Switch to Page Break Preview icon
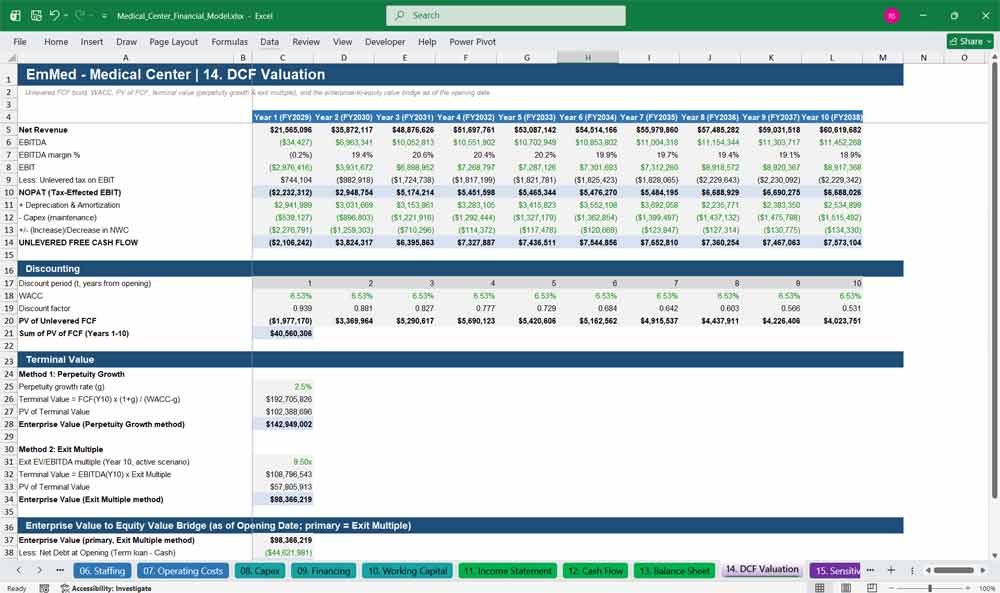1000x593 pixels. [872, 588]
